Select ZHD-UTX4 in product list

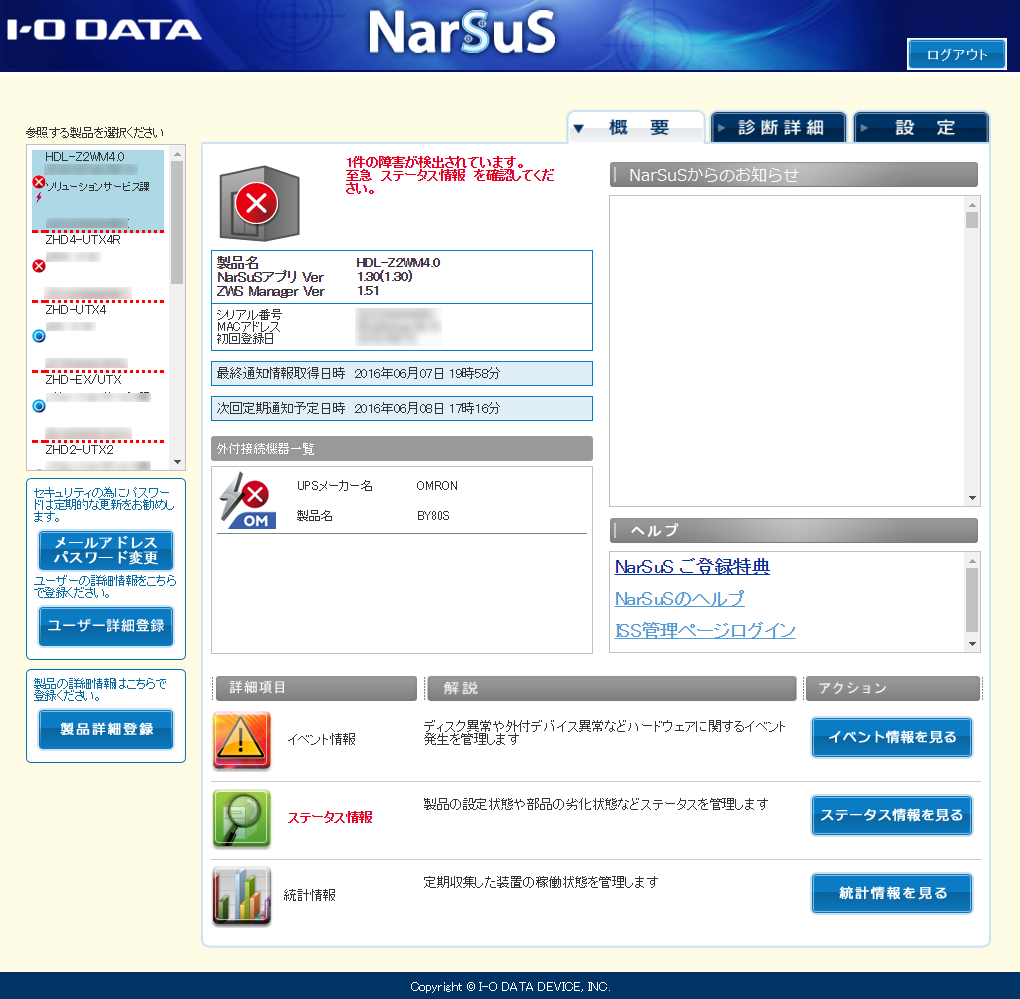click(98, 336)
